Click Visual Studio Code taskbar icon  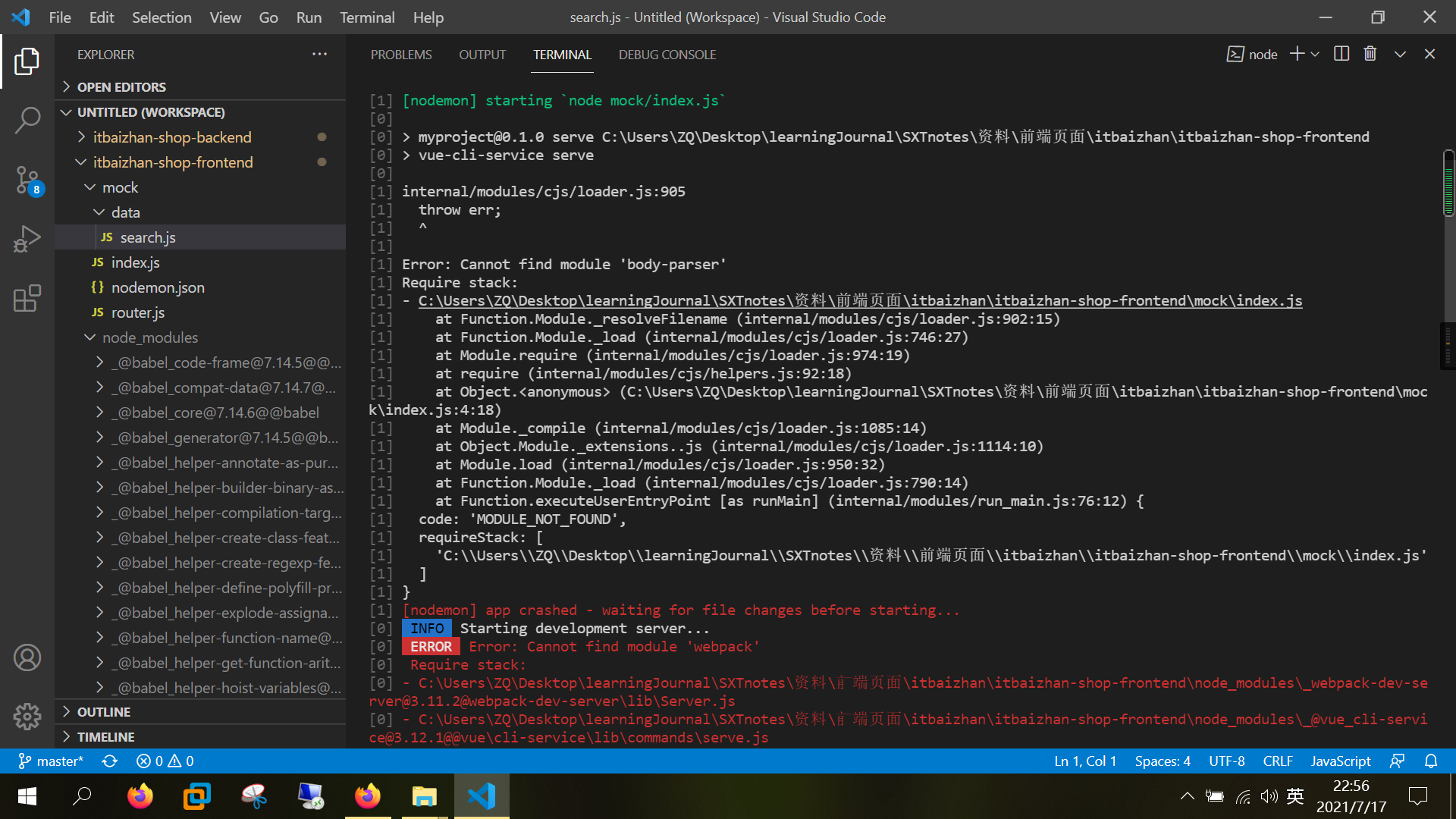tap(482, 796)
